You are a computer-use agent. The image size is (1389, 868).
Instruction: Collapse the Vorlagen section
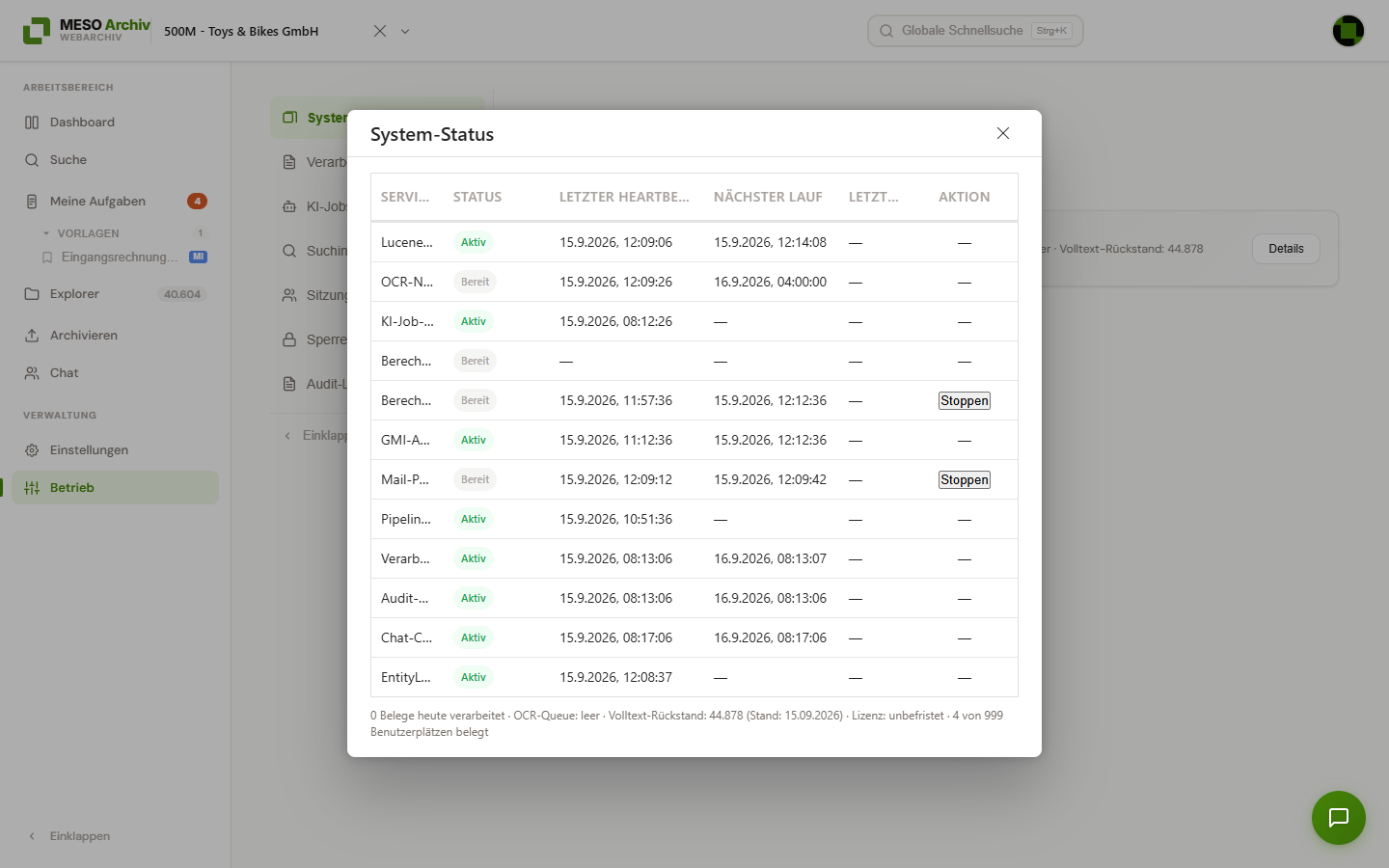(46, 233)
